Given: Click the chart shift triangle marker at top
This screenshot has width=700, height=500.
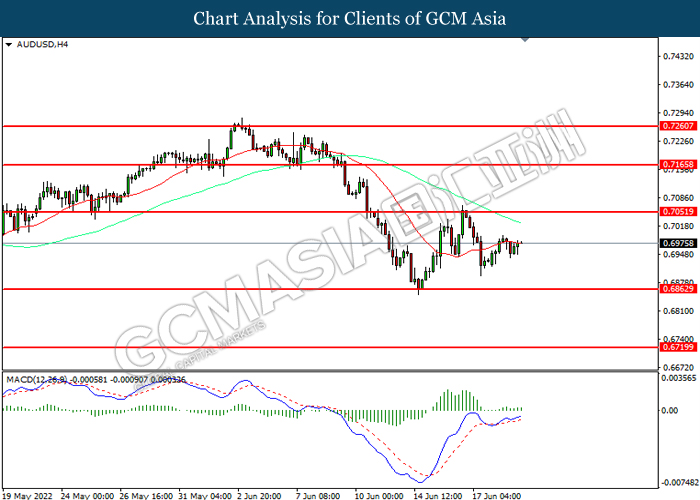Looking at the screenshot, I should click(x=525, y=40).
